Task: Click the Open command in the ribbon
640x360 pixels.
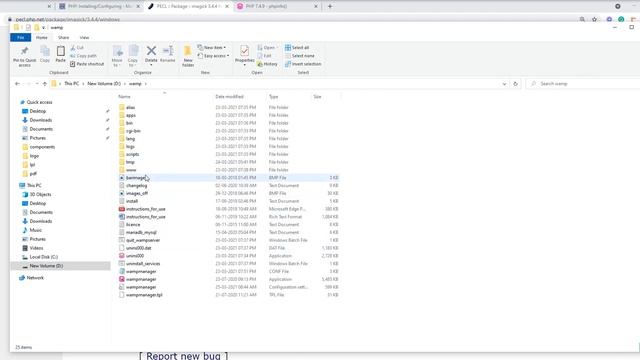Action: [266, 48]
